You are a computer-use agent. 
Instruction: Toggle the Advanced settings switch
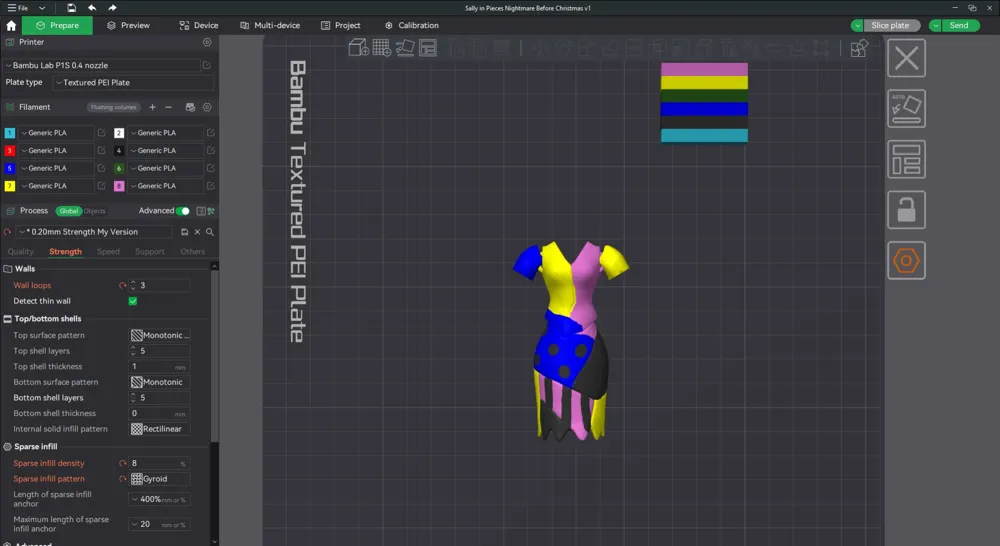tap(183, 211)
